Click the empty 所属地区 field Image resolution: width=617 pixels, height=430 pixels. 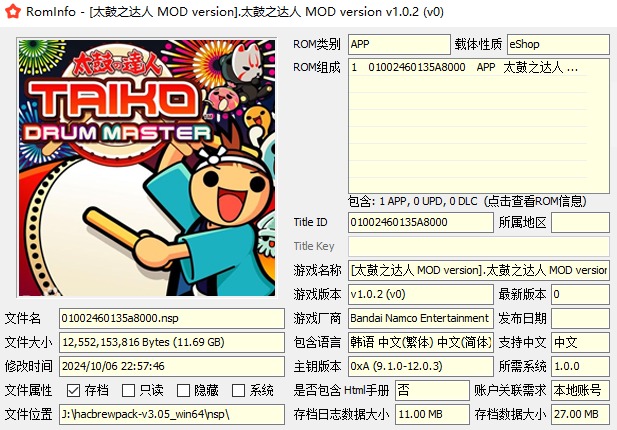(580, 222)
